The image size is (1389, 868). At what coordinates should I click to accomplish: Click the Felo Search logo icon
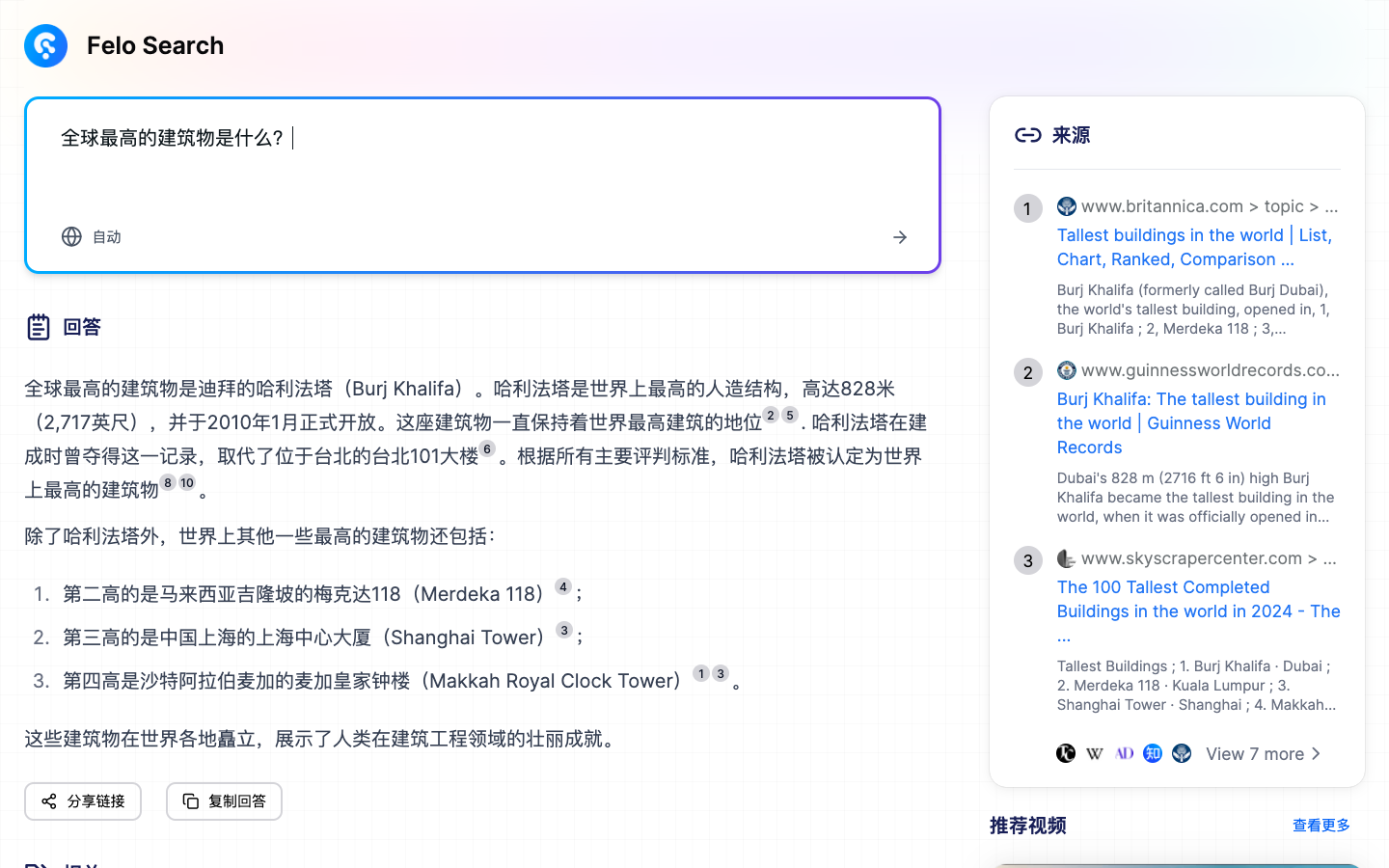coord(45,45)
